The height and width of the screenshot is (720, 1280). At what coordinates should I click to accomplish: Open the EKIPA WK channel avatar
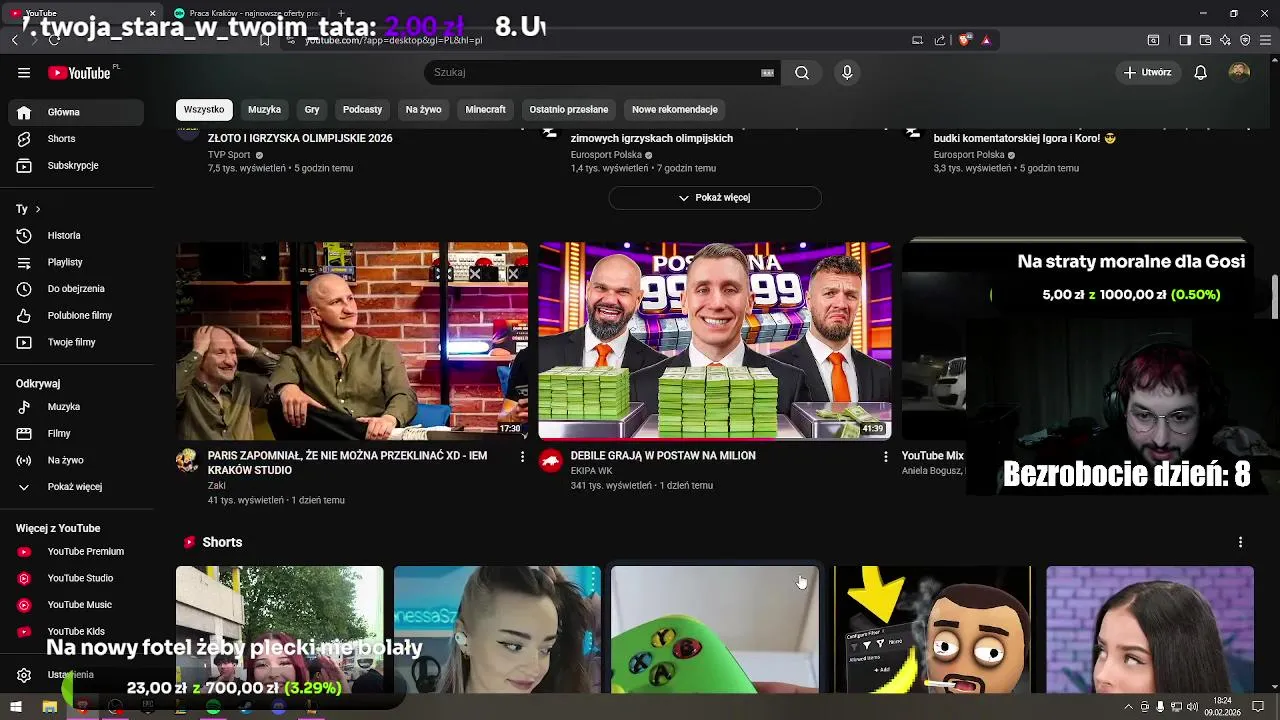pyautogui.click(x=550, y=460)
